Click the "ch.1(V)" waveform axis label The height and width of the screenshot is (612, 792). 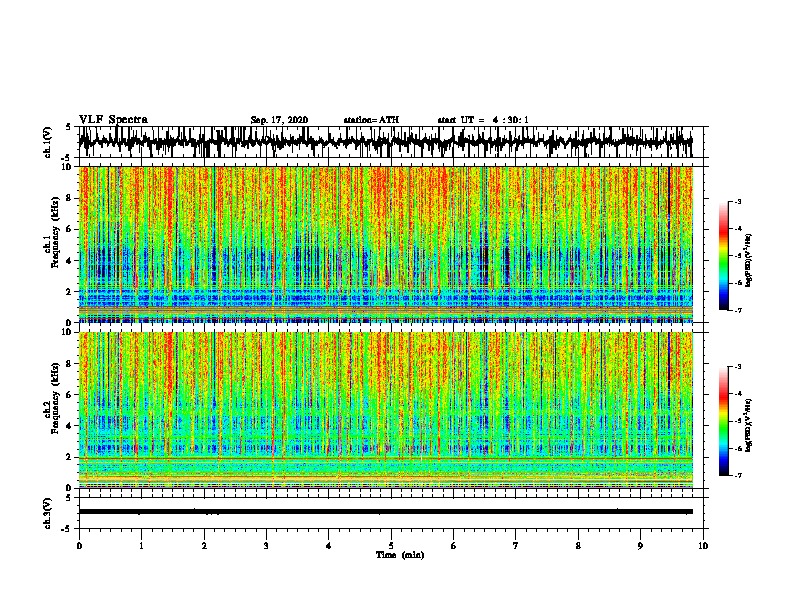(48, 142)
